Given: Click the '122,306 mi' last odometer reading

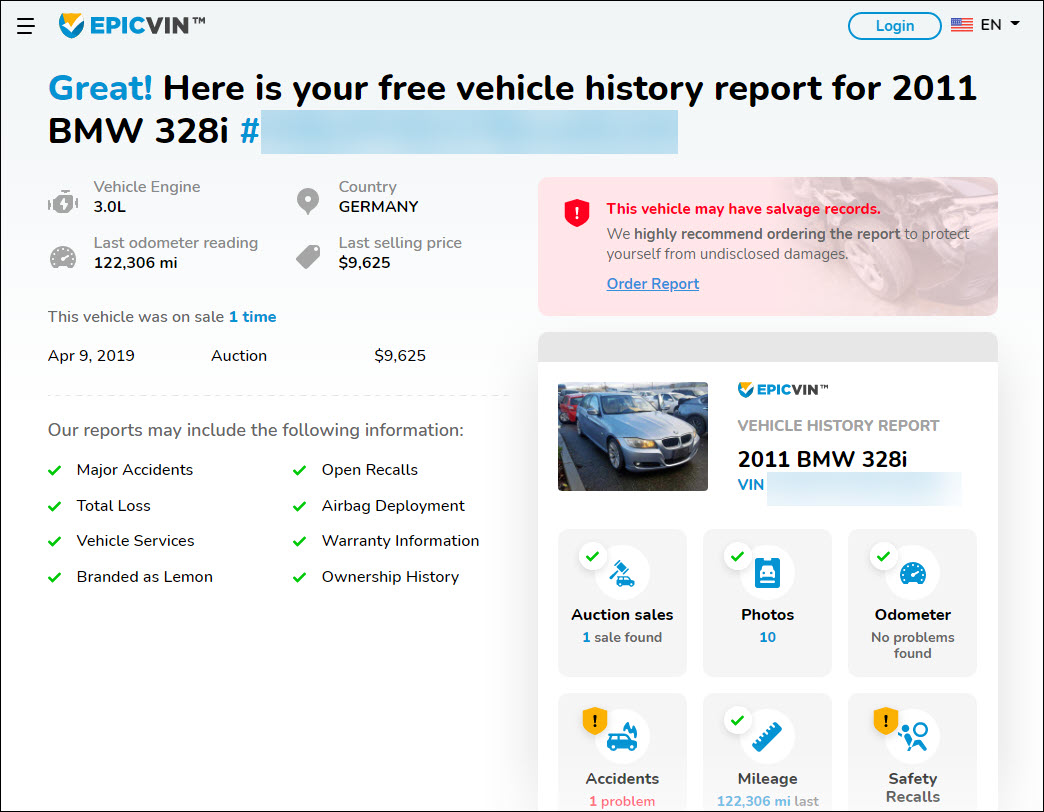Looking at the screenshot, I should [135, 263].
